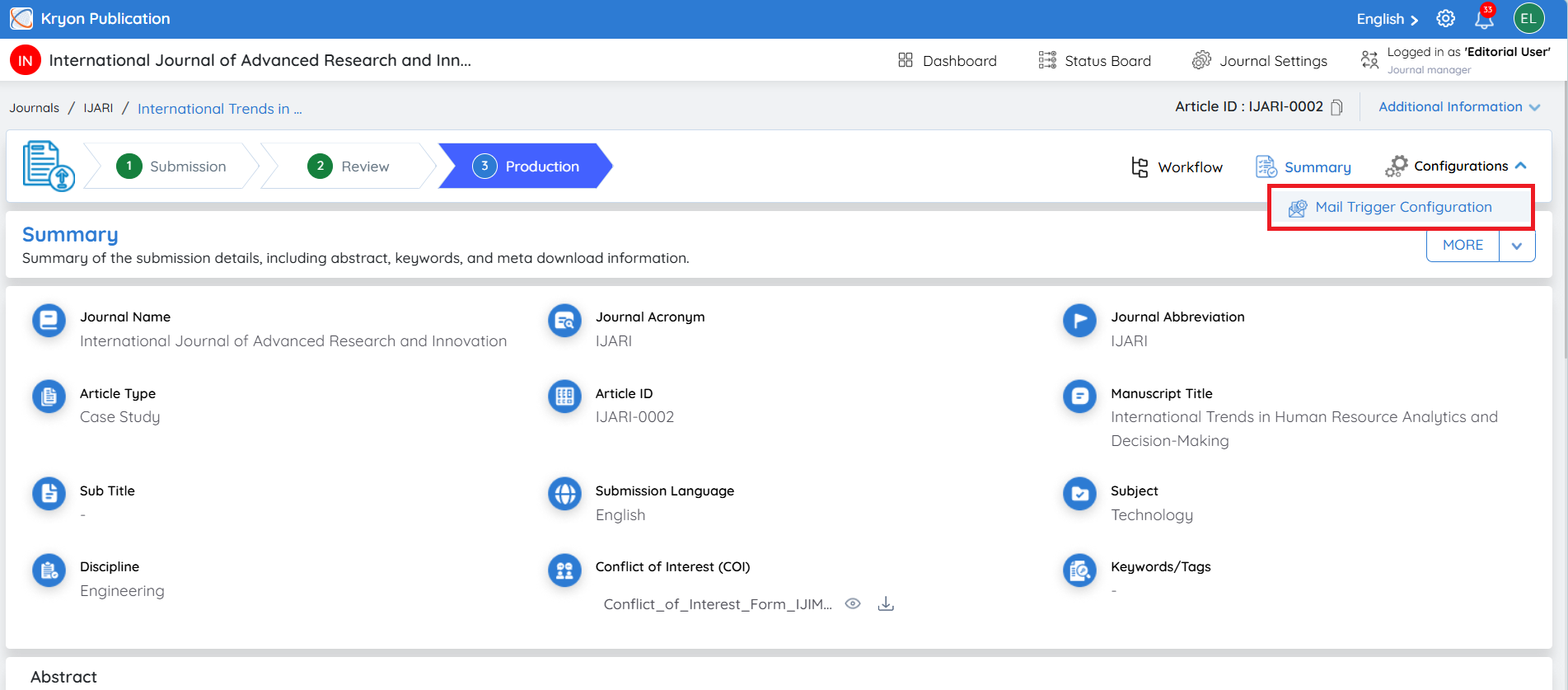The image size is (1568, 690).
Task: Click the document upload icon beside Submission
Action: pos(48,166)
